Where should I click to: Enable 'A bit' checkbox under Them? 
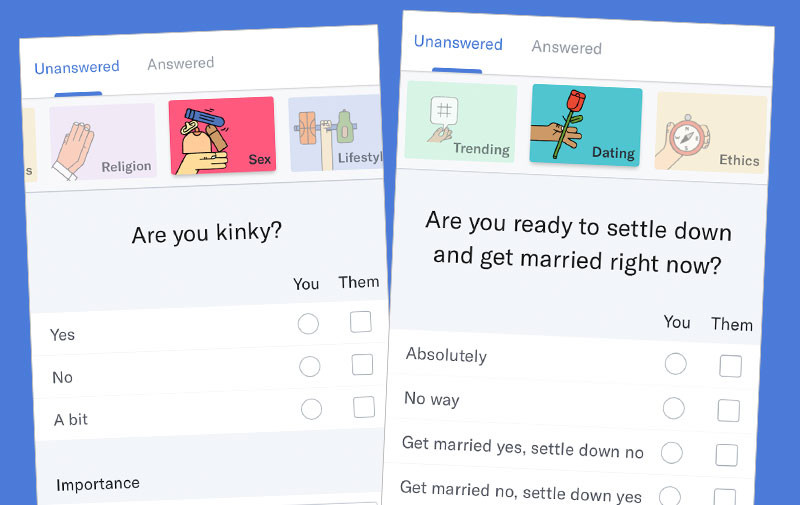[x=364, y=407]
